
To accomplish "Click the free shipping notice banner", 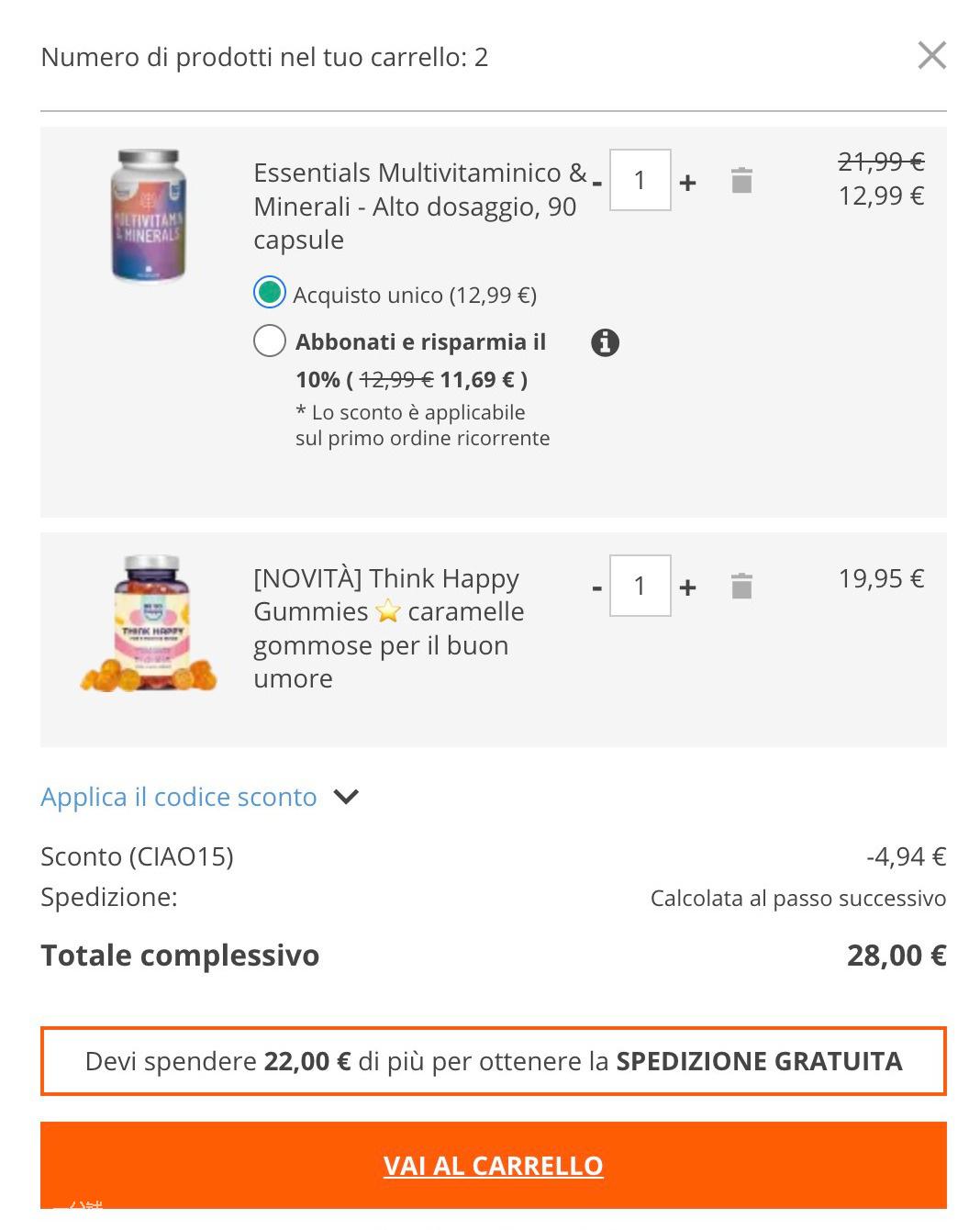I will coord(493,1061).
